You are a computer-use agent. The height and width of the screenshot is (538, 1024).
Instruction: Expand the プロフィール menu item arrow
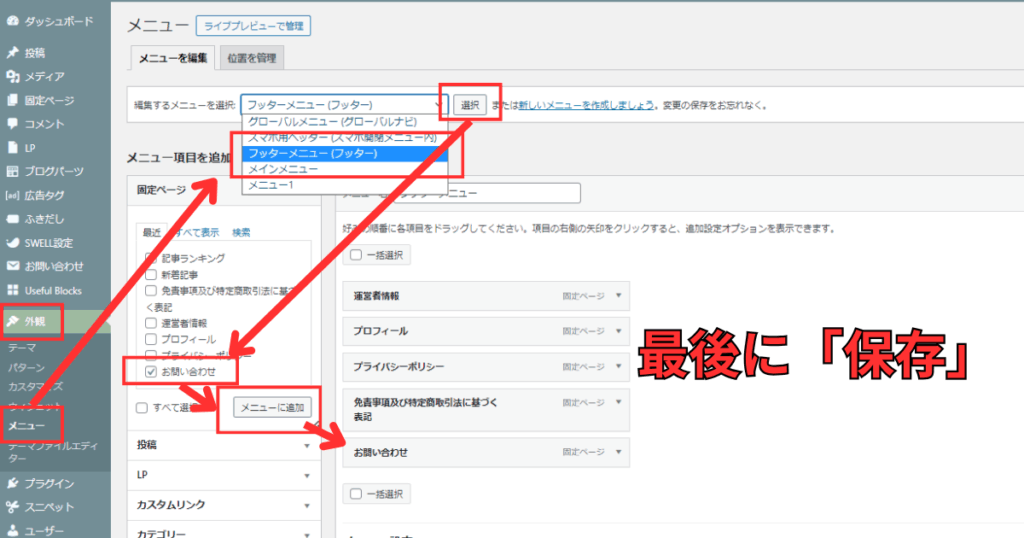tap(618, 331)
